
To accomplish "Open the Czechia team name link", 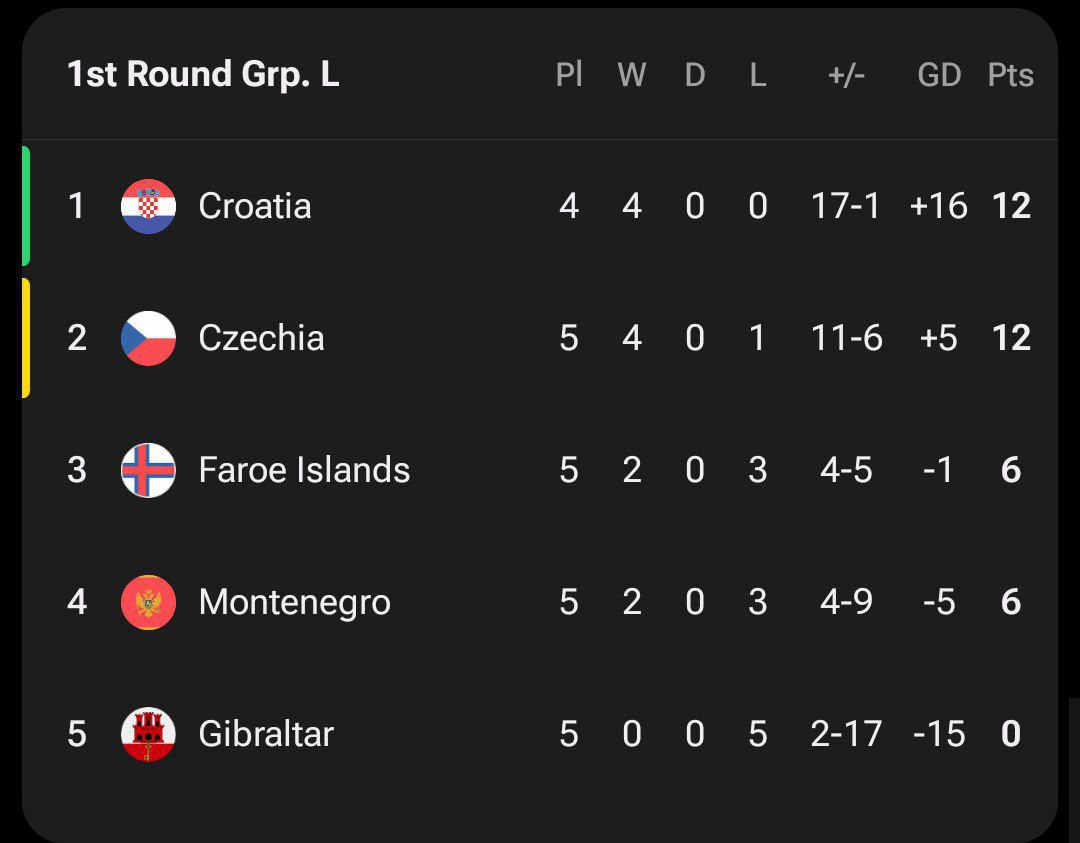I will [261, 338].
